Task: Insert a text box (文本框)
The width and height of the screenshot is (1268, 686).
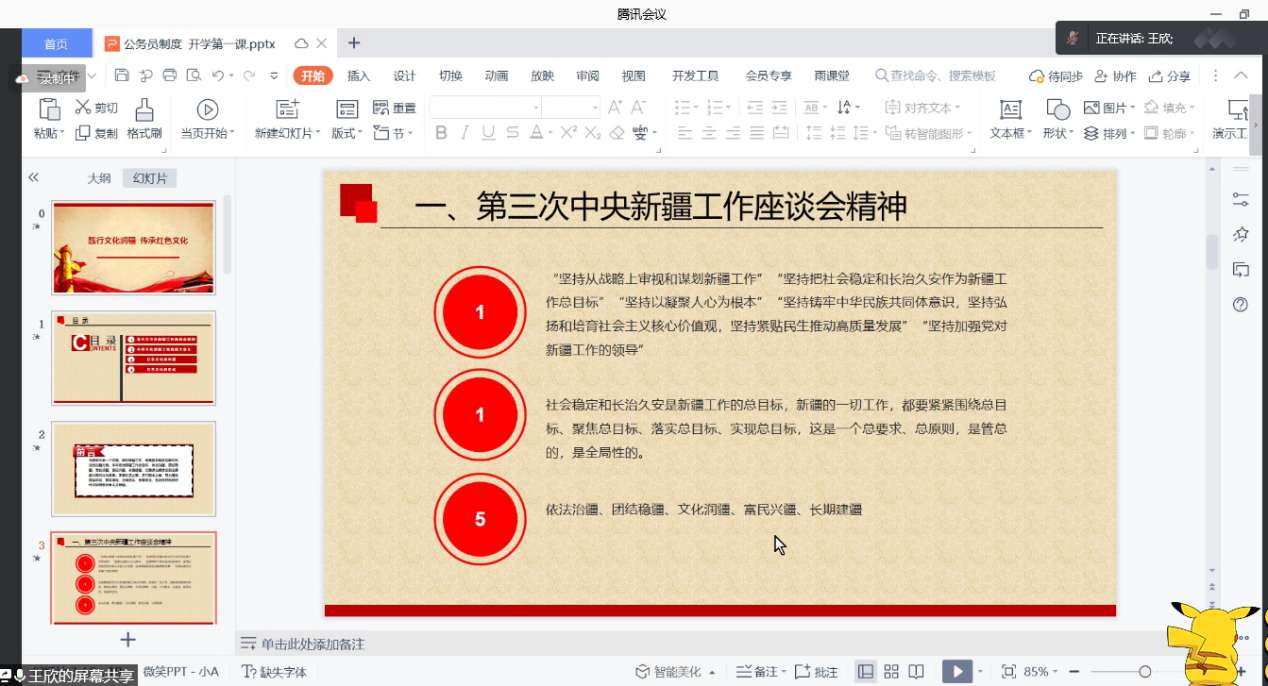Action: pos(1011,119)
